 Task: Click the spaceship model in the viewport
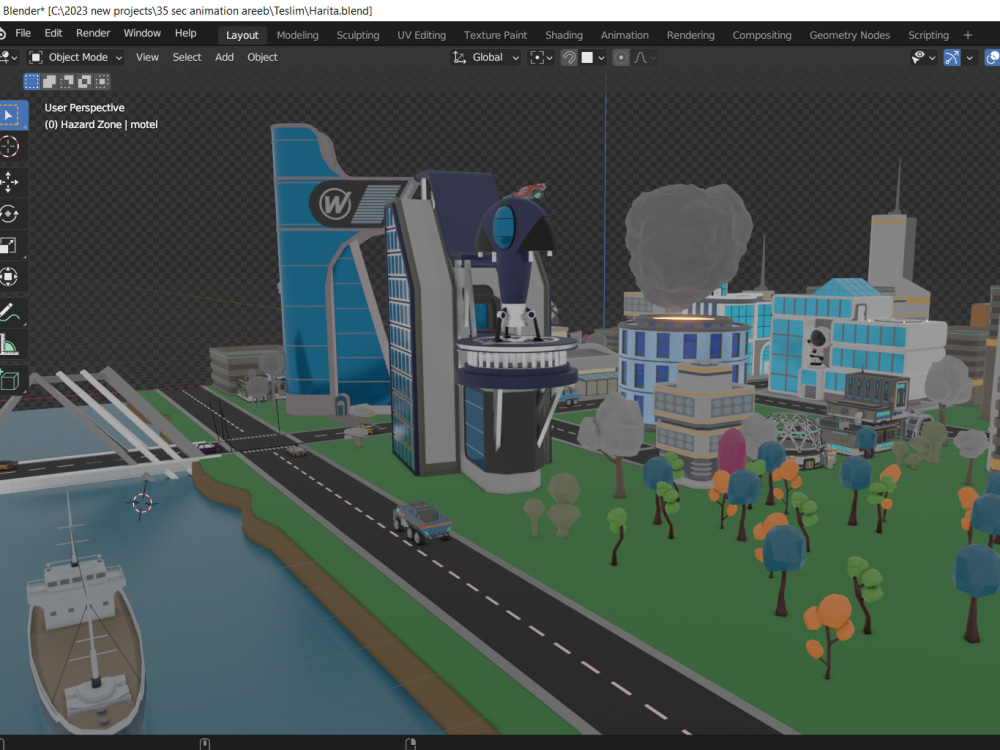coord(527,193)
